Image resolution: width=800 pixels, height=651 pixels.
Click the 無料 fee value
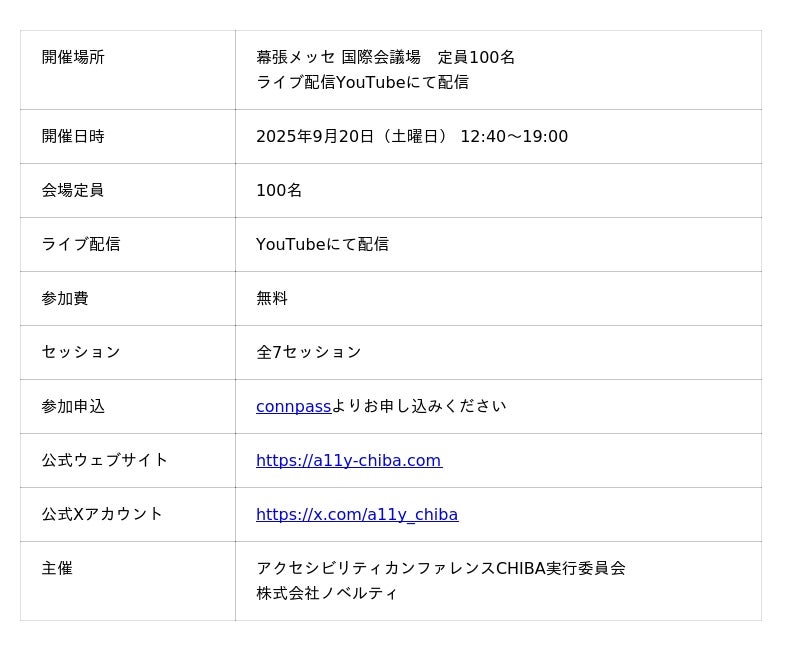[272, 298]
